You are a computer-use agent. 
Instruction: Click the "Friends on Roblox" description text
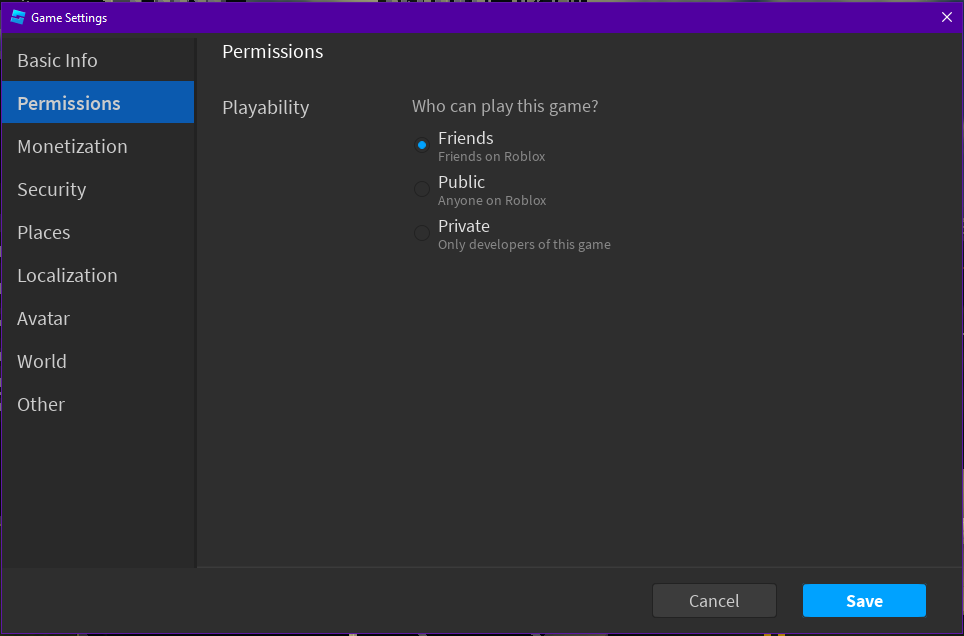tap(491, 157)
